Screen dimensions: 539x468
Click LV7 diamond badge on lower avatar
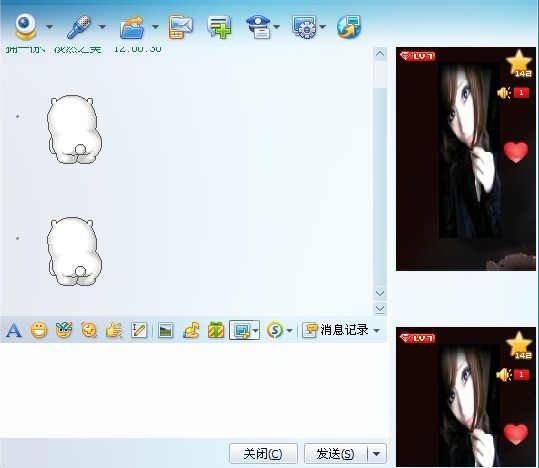click(x=418, y=338)
